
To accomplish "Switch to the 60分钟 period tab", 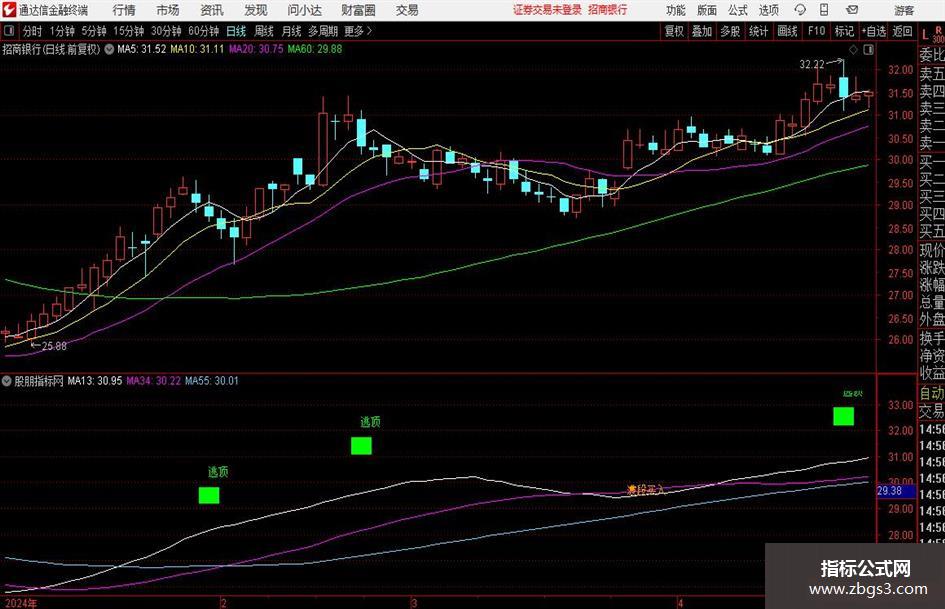I will tap(204, 31).
